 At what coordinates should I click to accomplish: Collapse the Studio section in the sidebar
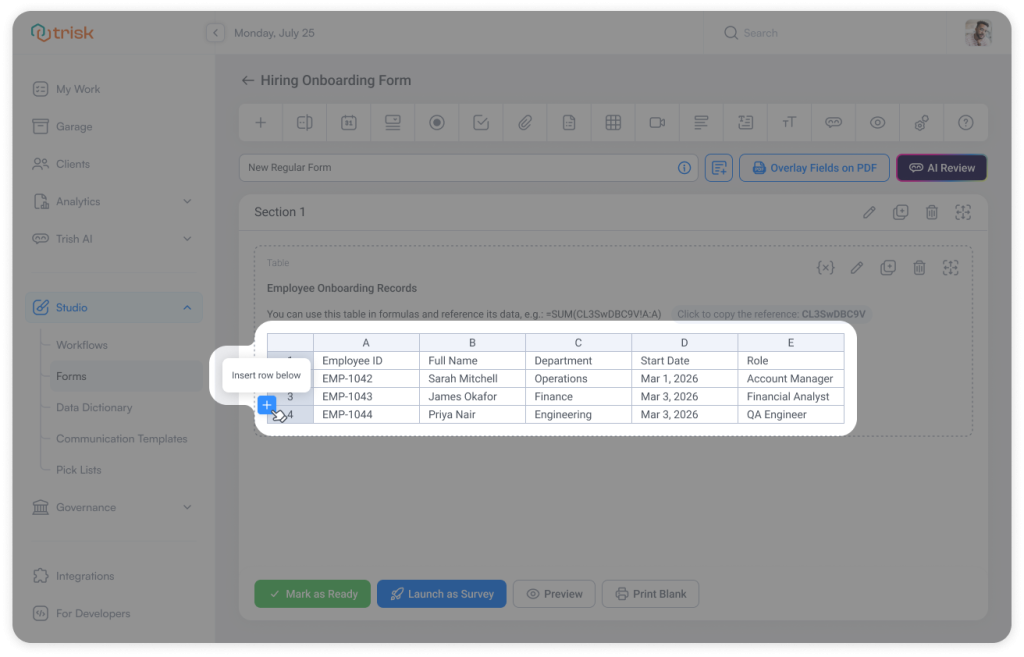113,307
